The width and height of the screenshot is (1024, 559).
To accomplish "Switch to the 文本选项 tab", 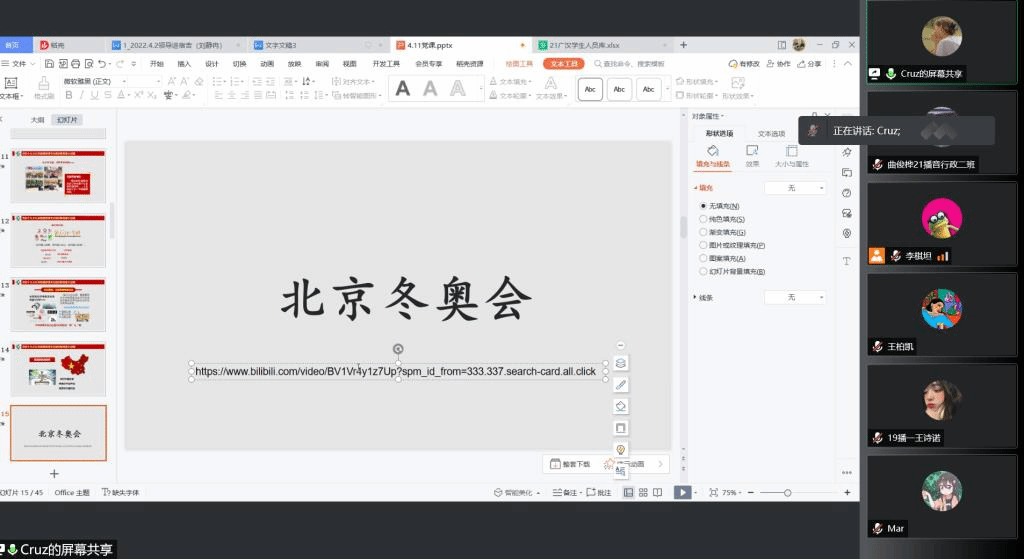I will point(771,133).
